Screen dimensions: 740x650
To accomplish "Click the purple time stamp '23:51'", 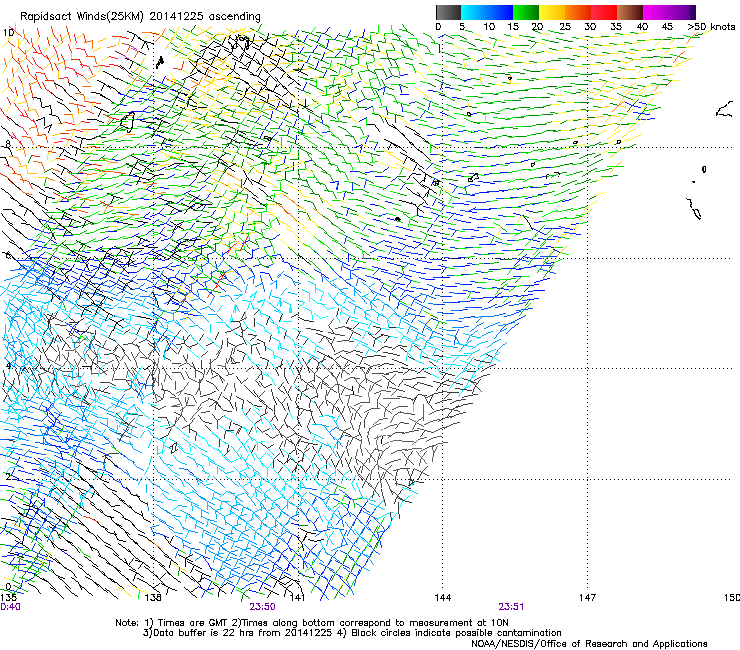I will 511,607.
